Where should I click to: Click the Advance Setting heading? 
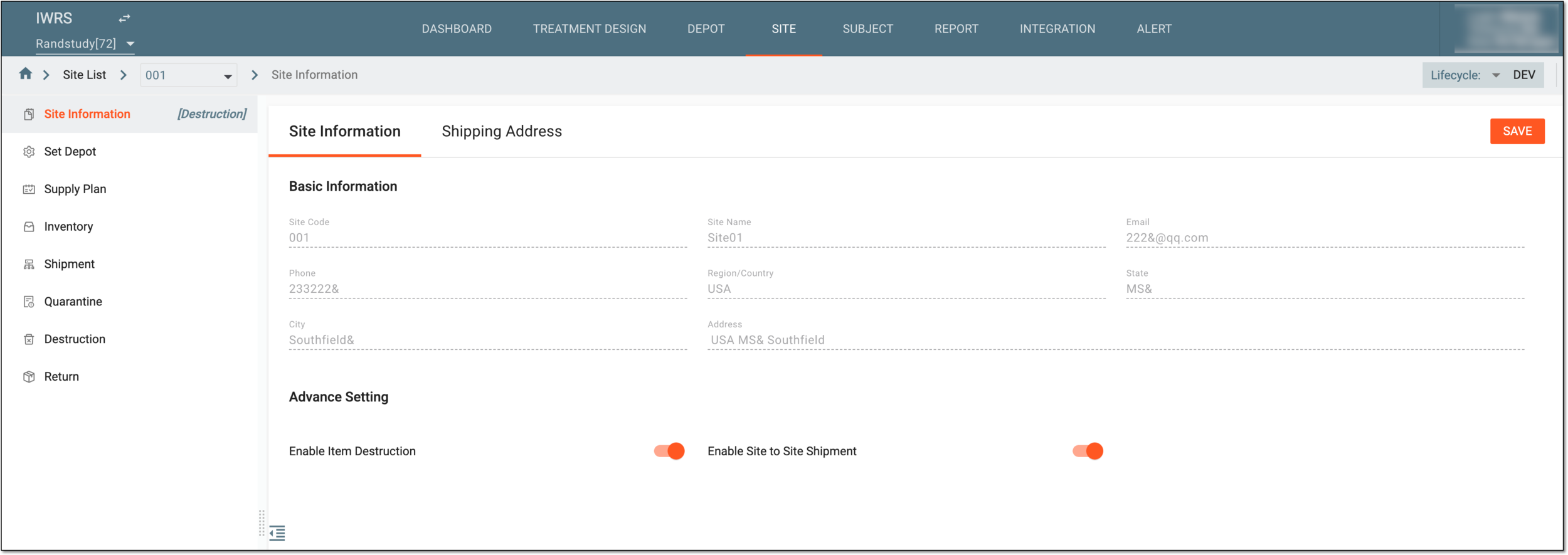[339, 397]
